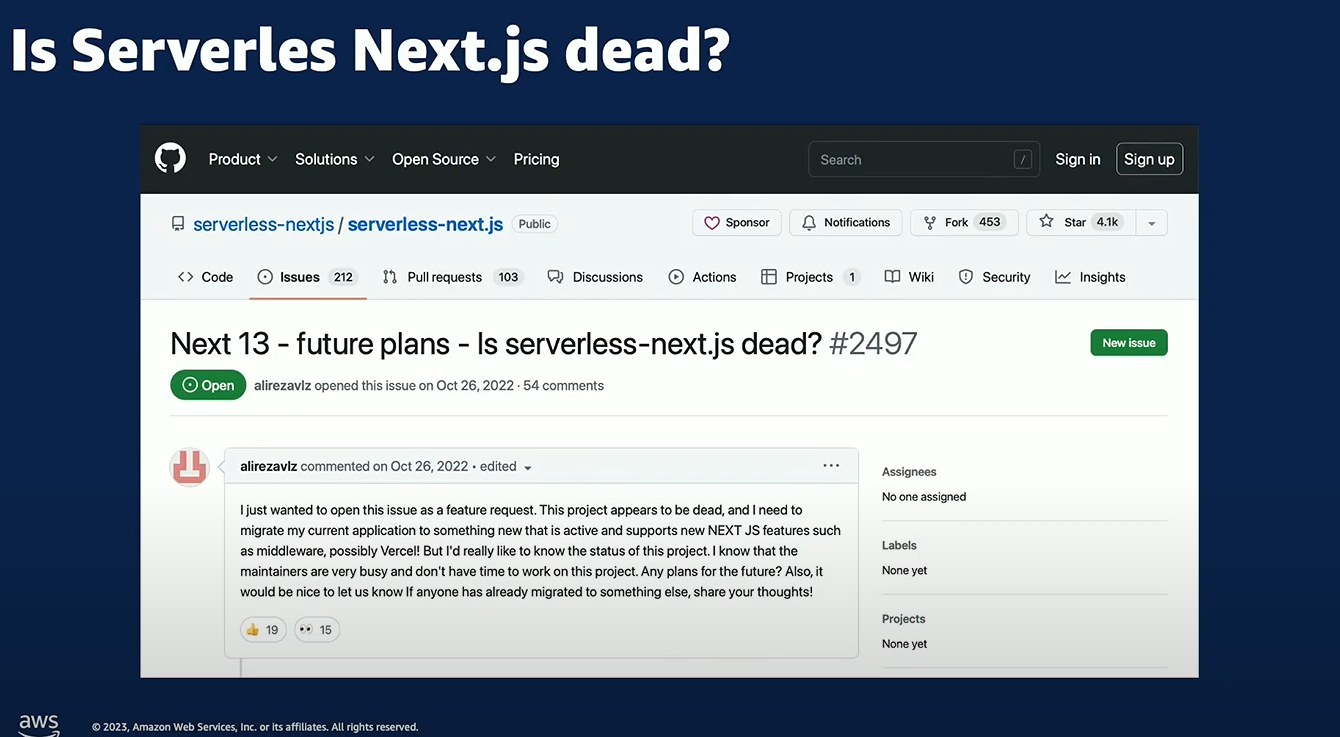1340x737 pixels.
Task: Click the fork count 453
Action: 990,222
